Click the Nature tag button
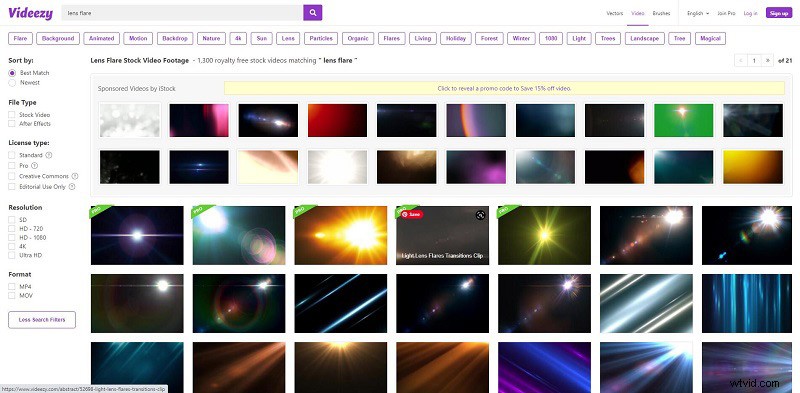 (x=211, y=38)
